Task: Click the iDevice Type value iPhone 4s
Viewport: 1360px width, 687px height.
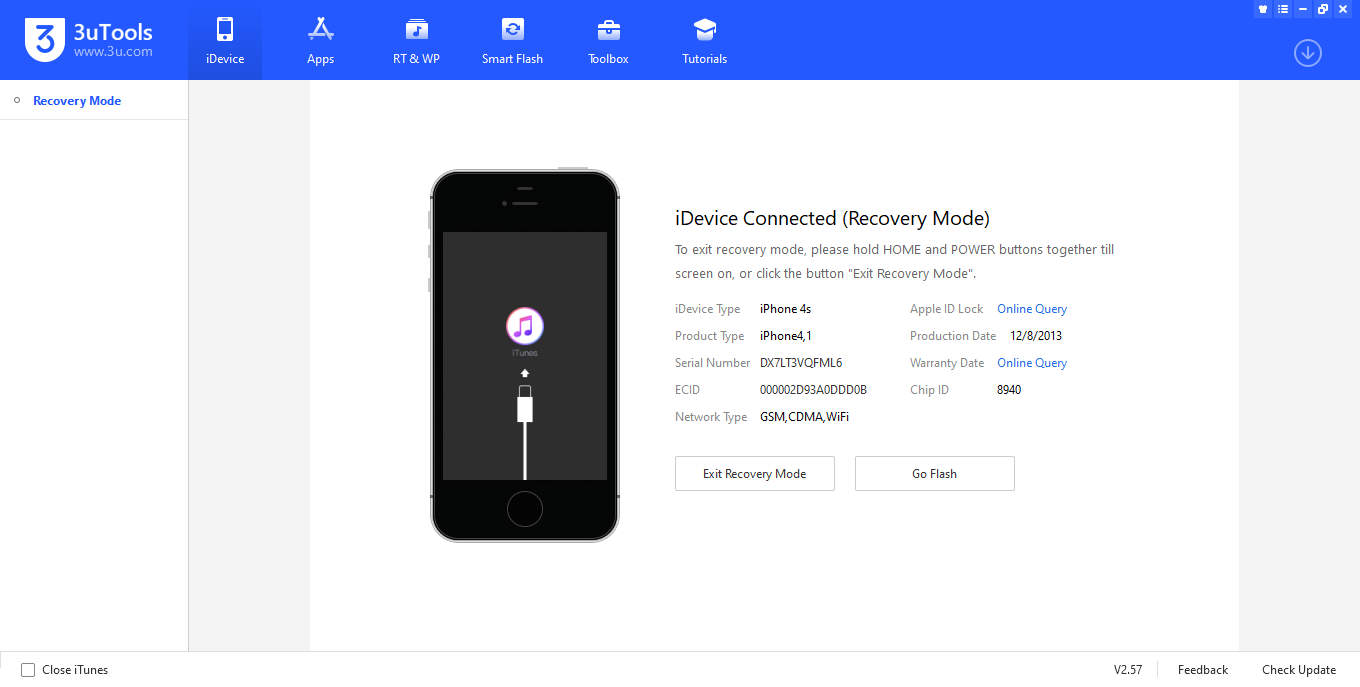Action: (x=785, y=309)
